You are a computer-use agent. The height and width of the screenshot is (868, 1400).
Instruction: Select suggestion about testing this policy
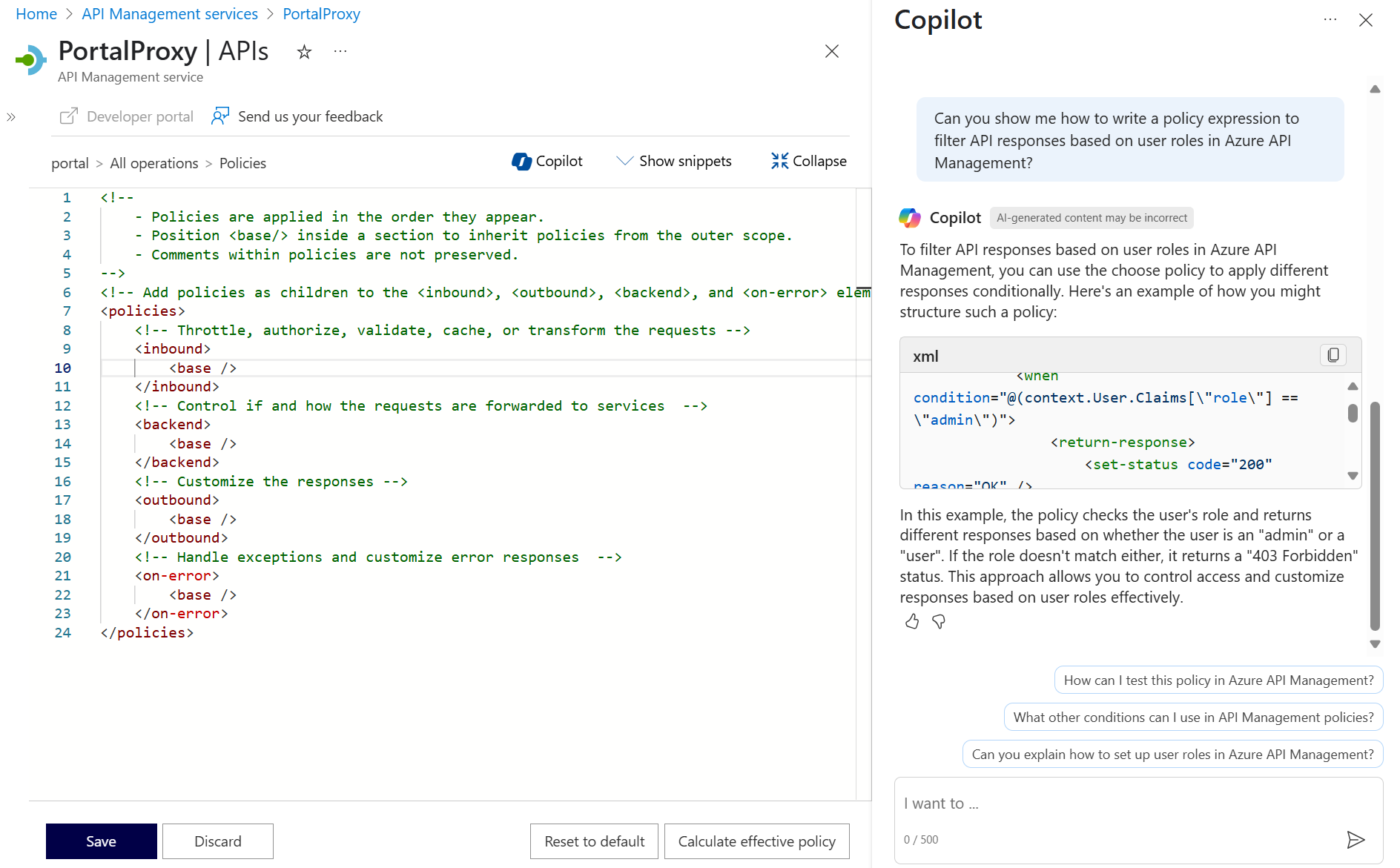tap(1218, 680)
